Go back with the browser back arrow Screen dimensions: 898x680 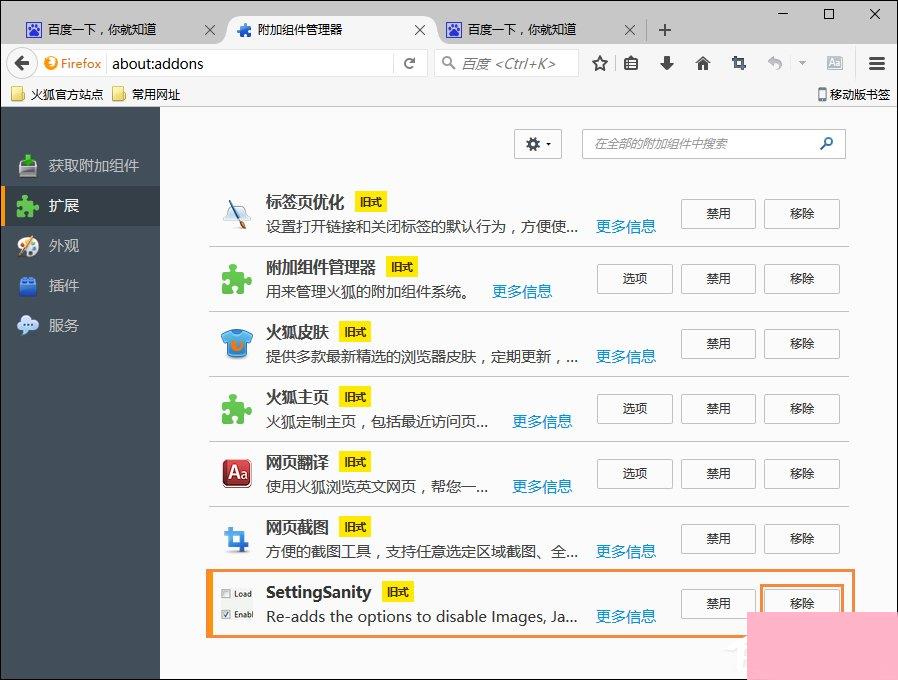22,63
